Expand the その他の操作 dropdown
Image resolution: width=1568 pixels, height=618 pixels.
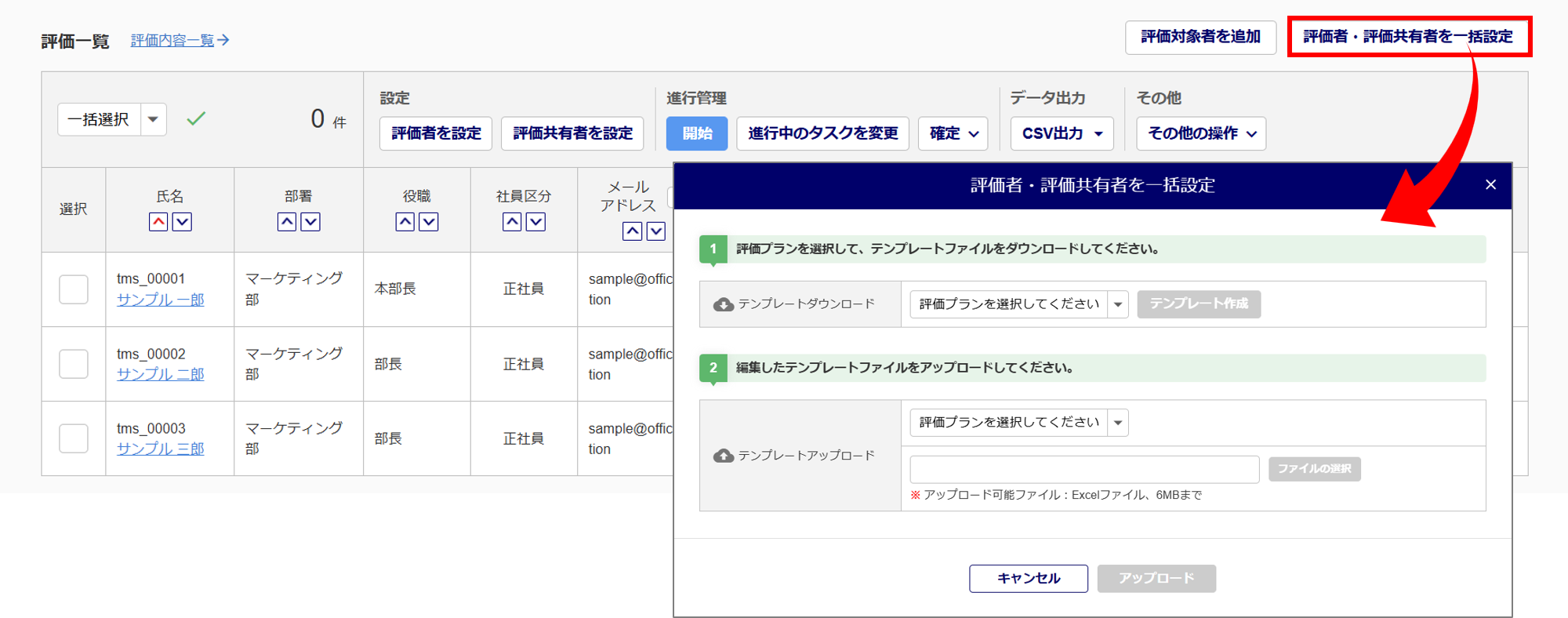[1201, 133]
